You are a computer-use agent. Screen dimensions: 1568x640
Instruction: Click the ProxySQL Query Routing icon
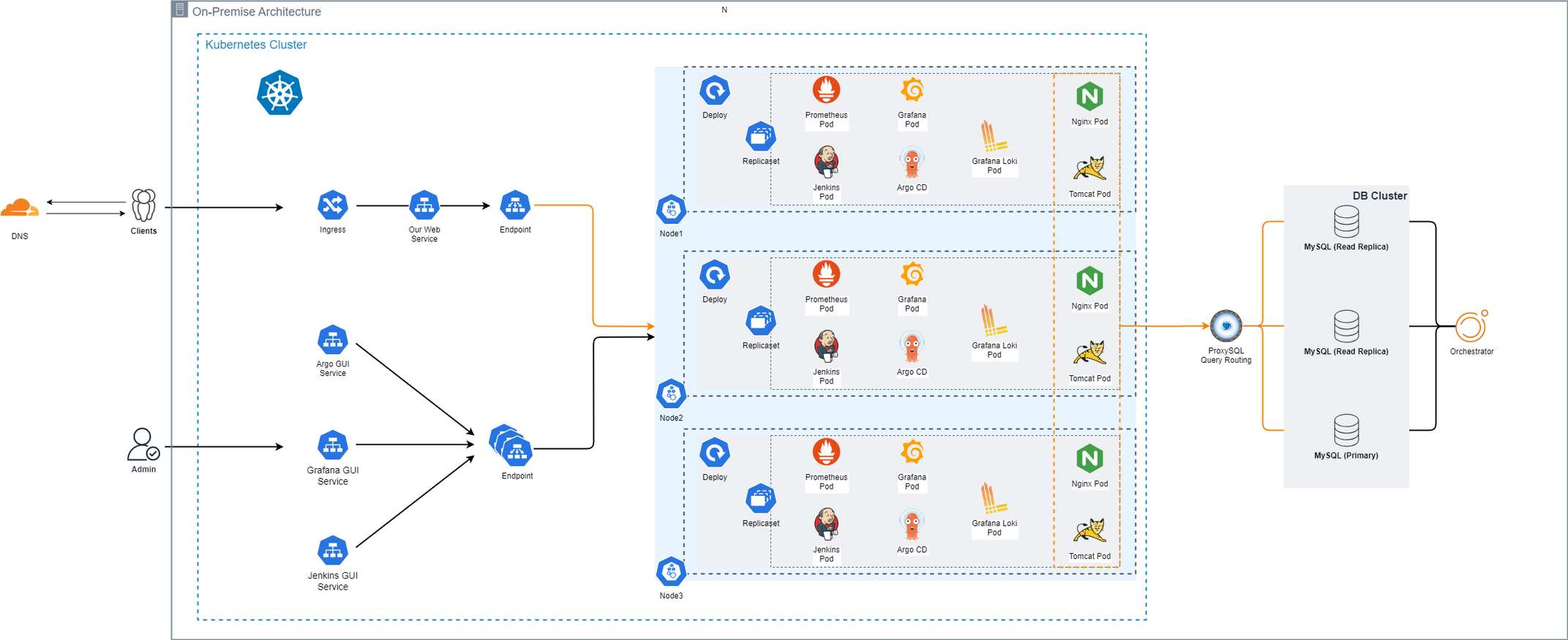(x=1226, y=326)
